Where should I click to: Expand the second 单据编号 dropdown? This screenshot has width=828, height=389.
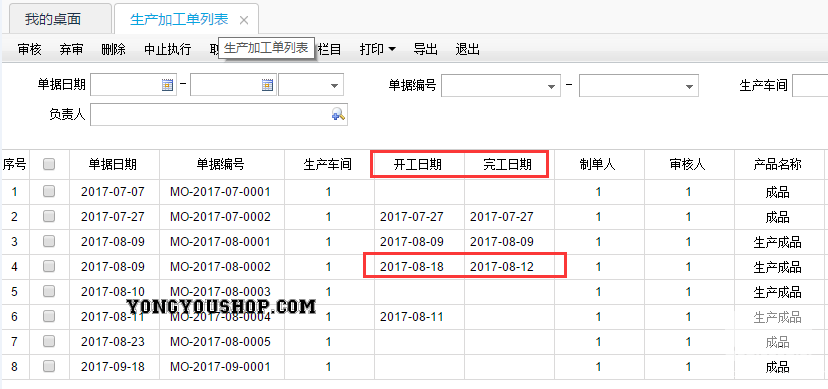pyautogui.click(x=690, y=86)
